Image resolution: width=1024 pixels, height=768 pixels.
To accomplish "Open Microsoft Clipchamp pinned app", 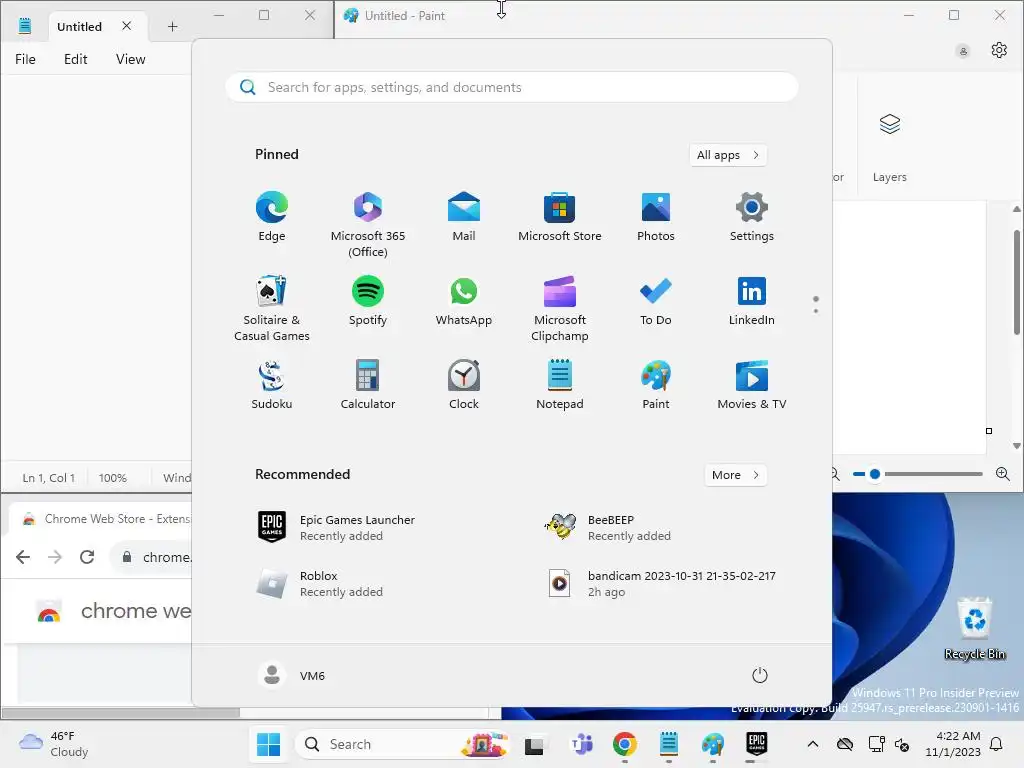I will [560, 308].
